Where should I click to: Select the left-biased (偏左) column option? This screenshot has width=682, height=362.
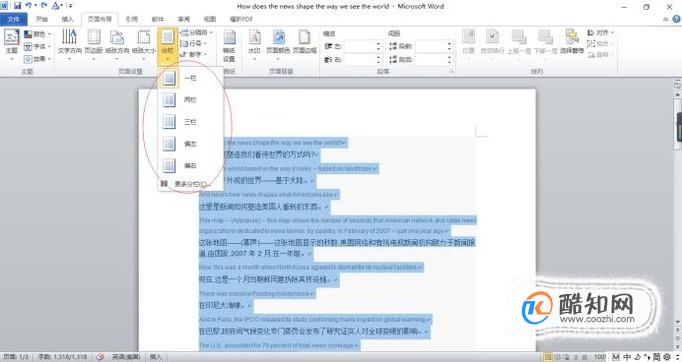tap(190, 144)
